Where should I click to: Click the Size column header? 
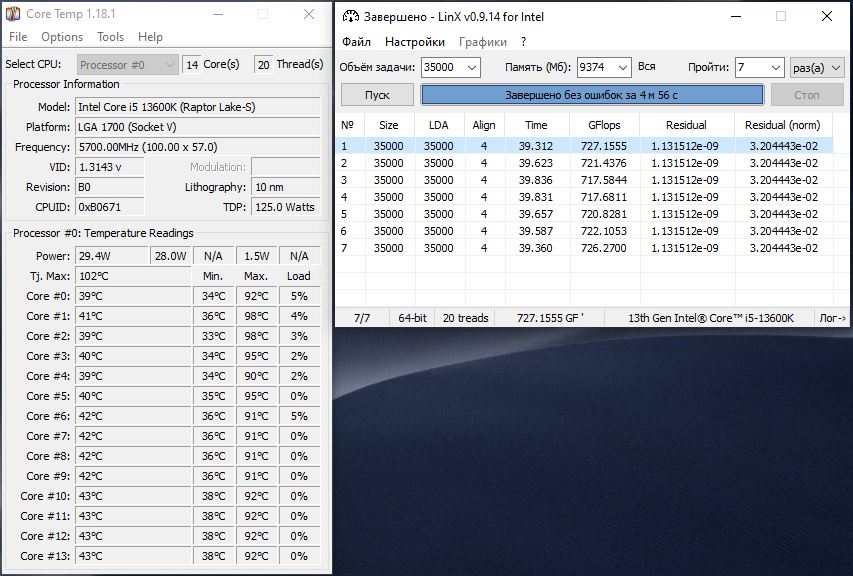388,125
